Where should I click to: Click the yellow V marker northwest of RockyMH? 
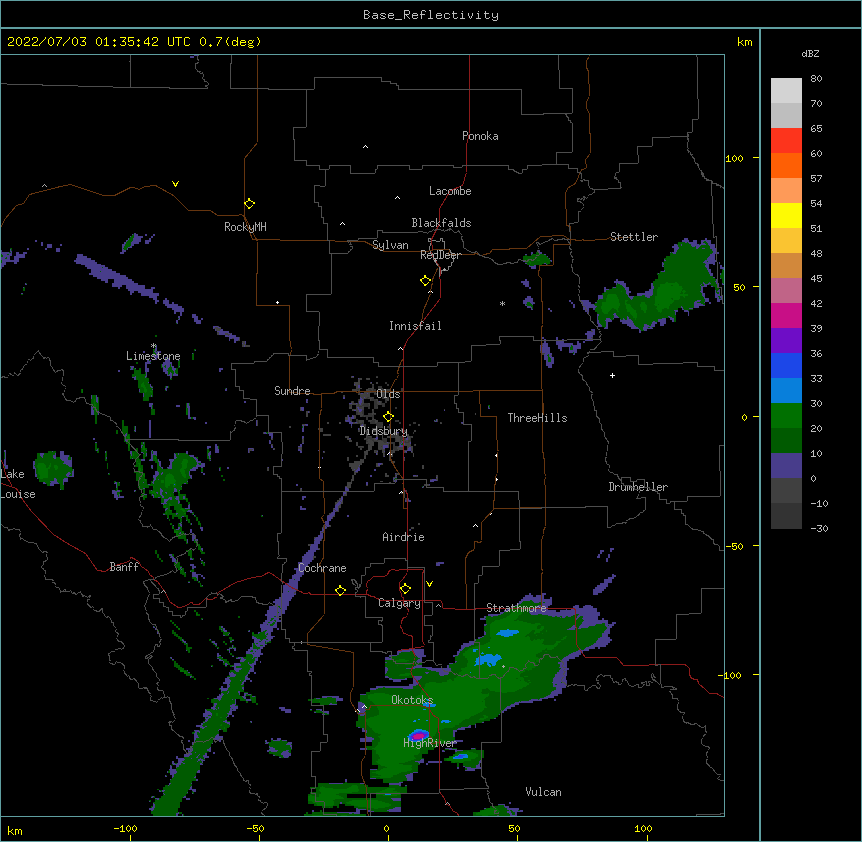click(x=175, y=184)
